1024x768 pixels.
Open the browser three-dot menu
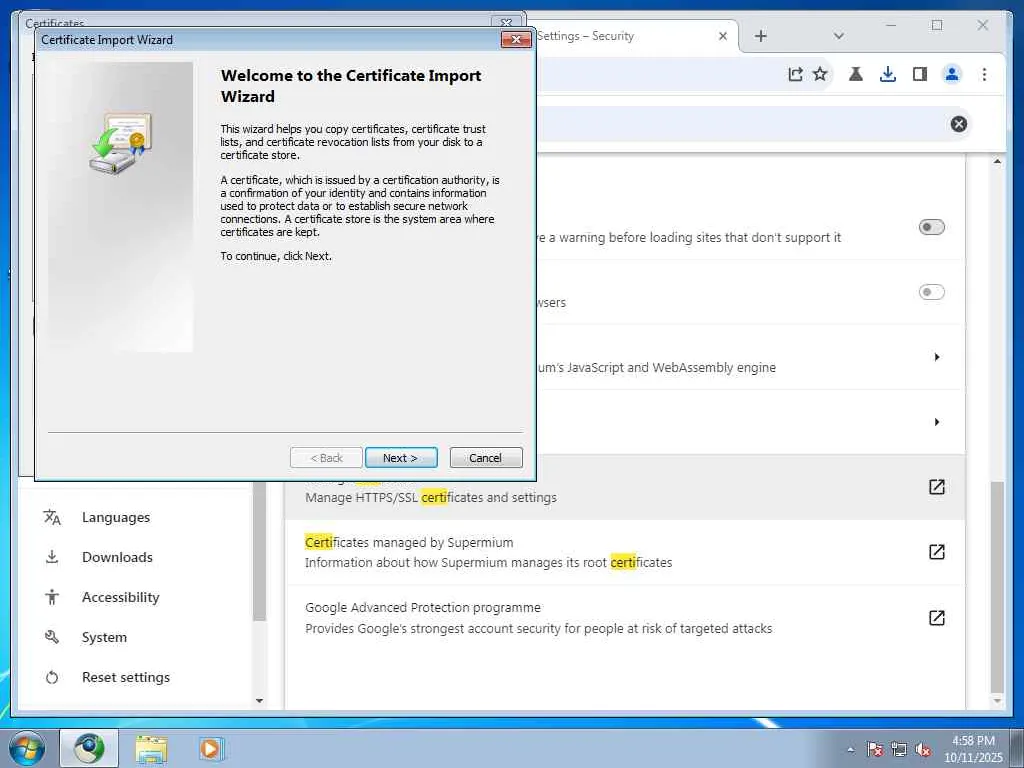point(984,74)
